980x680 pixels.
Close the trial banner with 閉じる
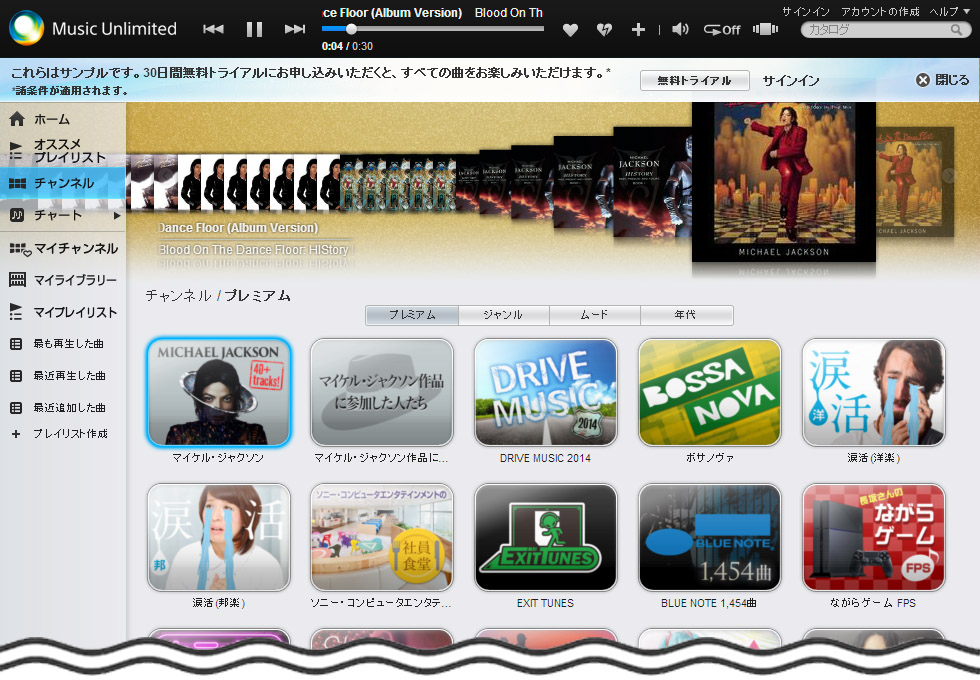coord(942,80)
